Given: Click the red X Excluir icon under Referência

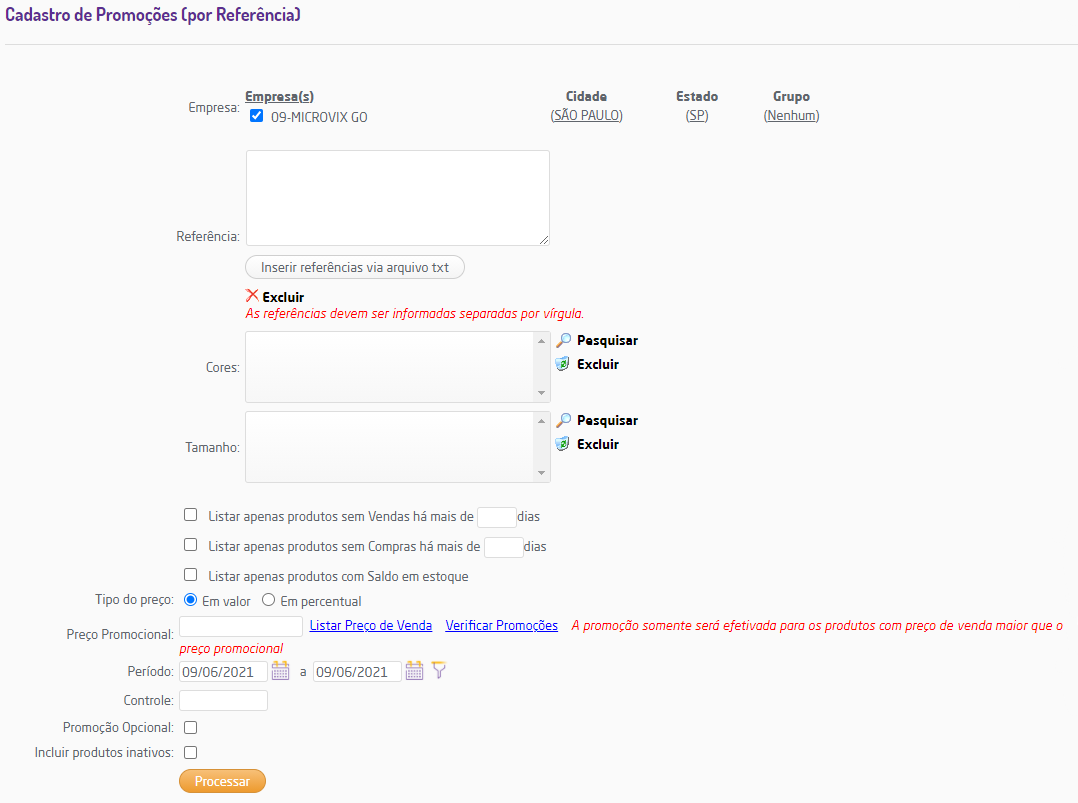Looking at the screenshot, I should 252,296.
